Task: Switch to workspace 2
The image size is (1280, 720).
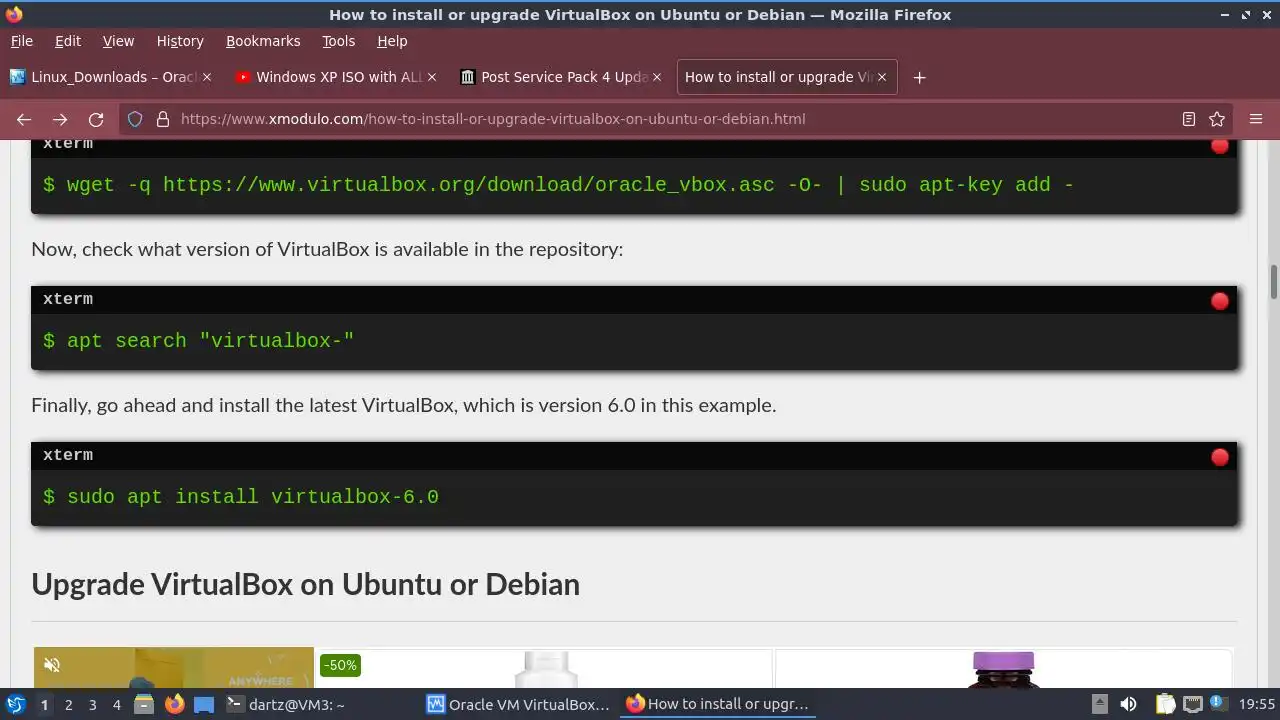Action: pos(68,704)
